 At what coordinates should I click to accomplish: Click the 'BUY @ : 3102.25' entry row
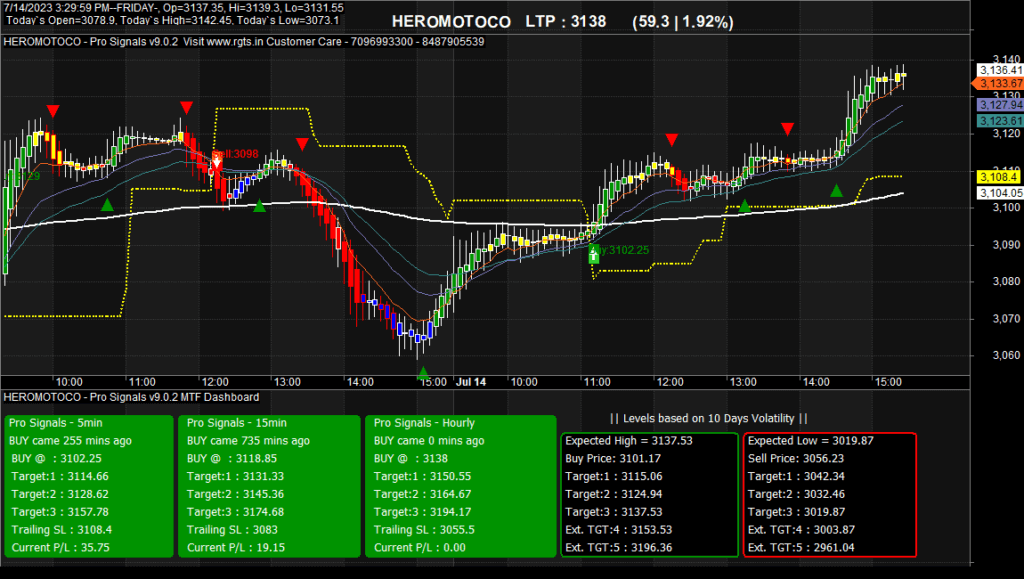[56, 458]
